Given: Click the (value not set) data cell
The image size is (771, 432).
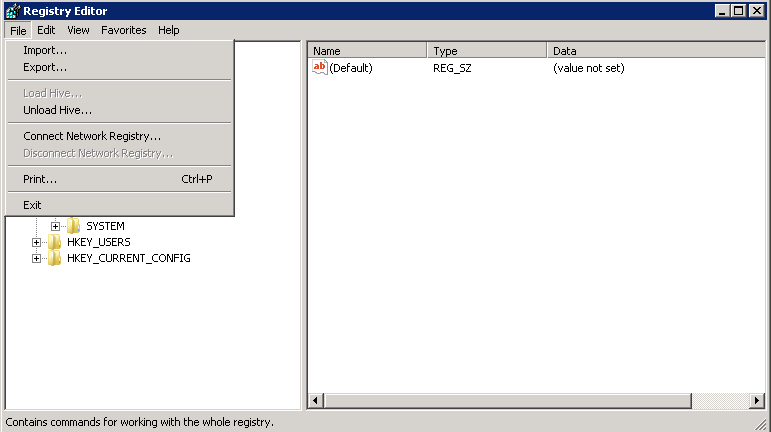Looking at the screenshot, I should [589, 68].
